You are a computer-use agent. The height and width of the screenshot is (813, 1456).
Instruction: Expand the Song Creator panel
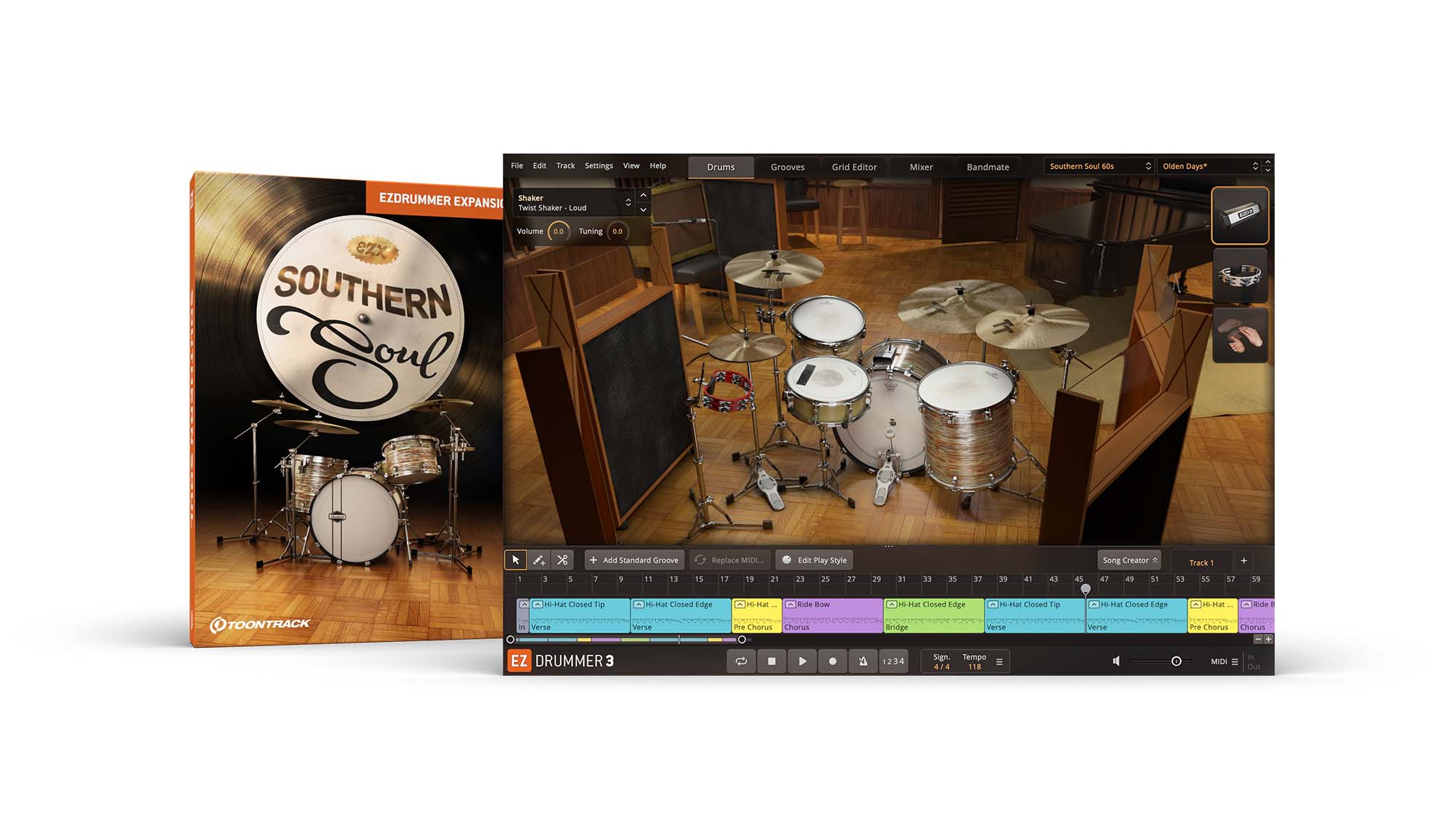1129,560
